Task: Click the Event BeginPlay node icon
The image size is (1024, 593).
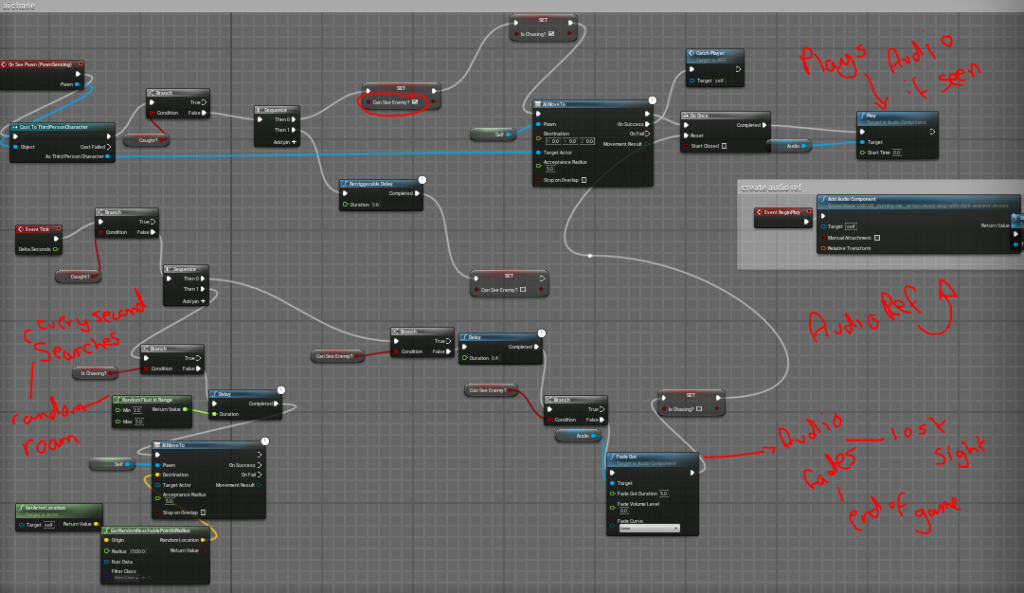Action: click(x=760, y=212)
